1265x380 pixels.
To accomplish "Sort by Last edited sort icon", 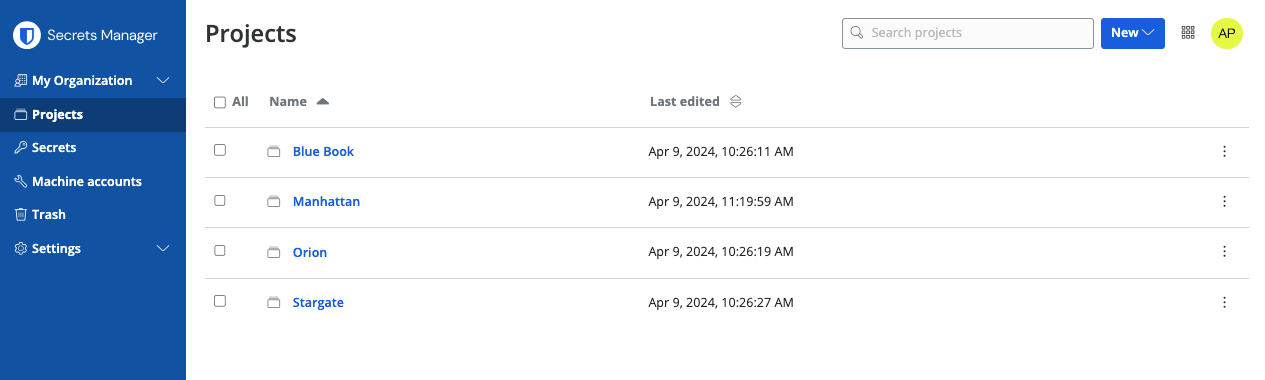I will [735, 101].
